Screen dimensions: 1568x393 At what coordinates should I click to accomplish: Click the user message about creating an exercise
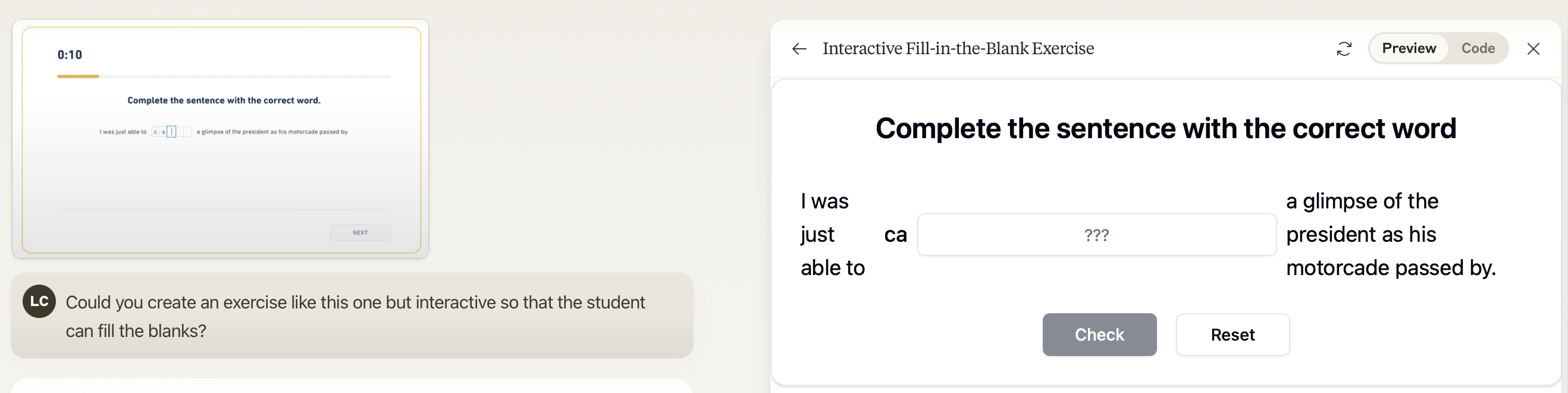(355, 316)
